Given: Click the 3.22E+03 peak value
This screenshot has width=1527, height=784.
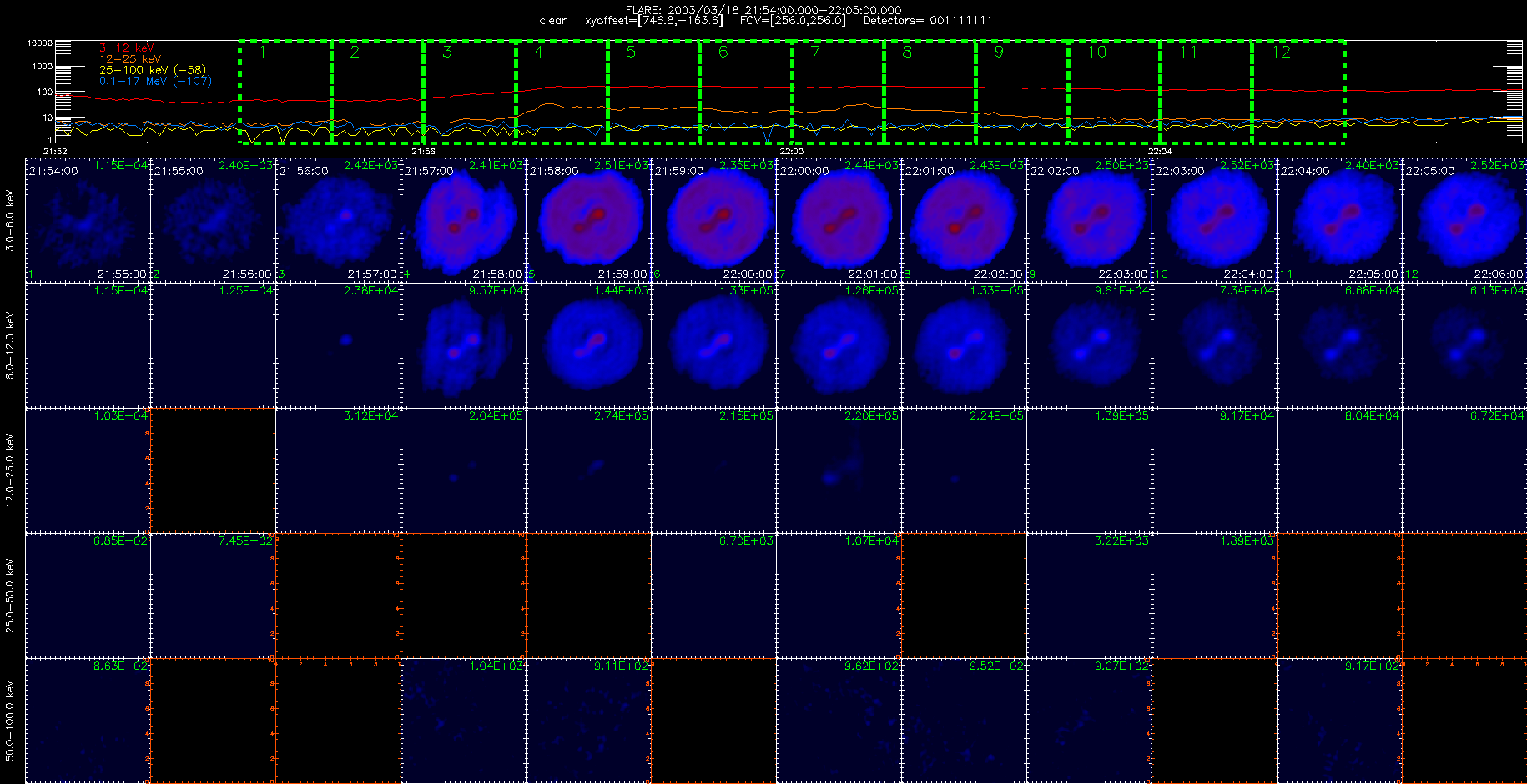Looking at the screenshot, I should [1122, 541].
